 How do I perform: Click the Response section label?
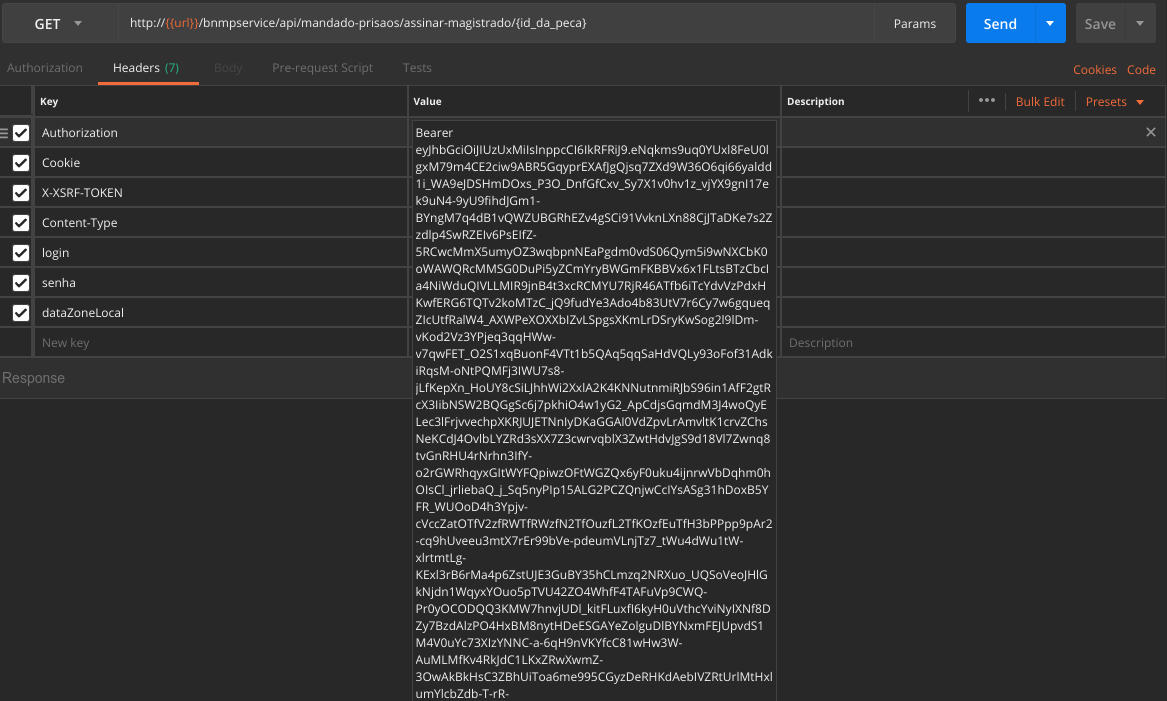pos(33,378)
